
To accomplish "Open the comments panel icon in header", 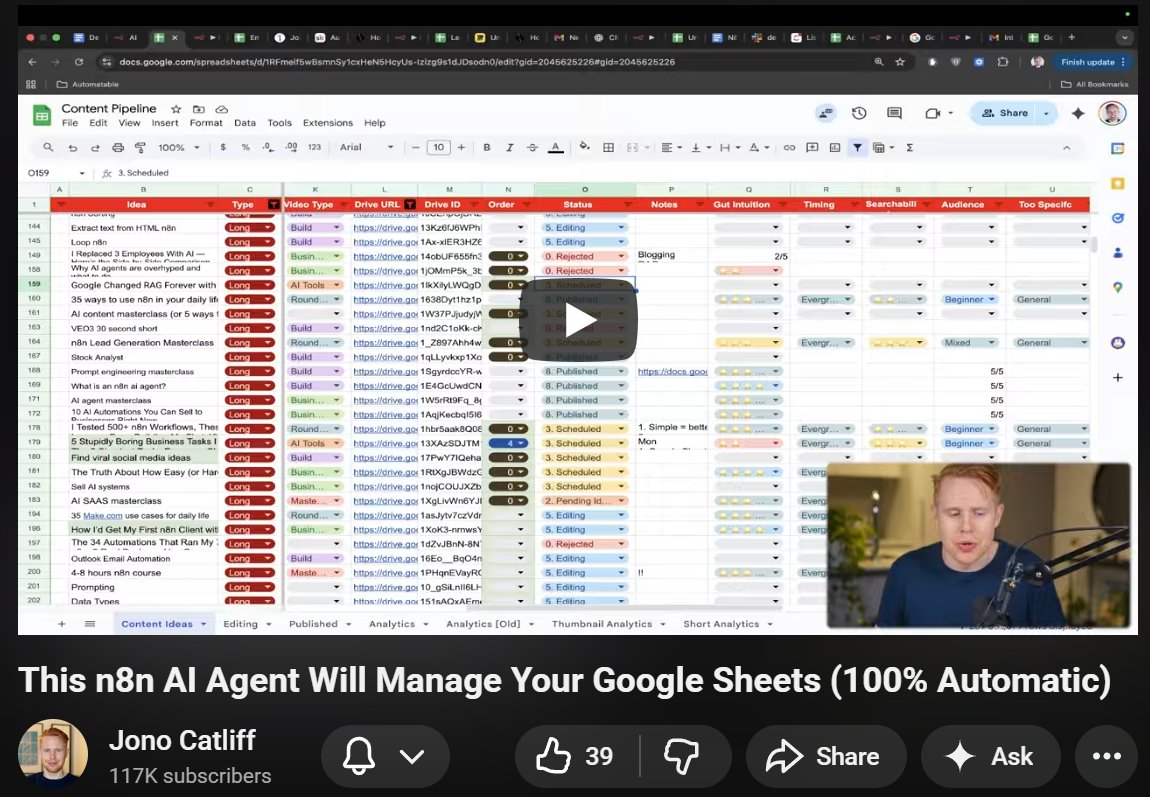I will coord(894,113).
